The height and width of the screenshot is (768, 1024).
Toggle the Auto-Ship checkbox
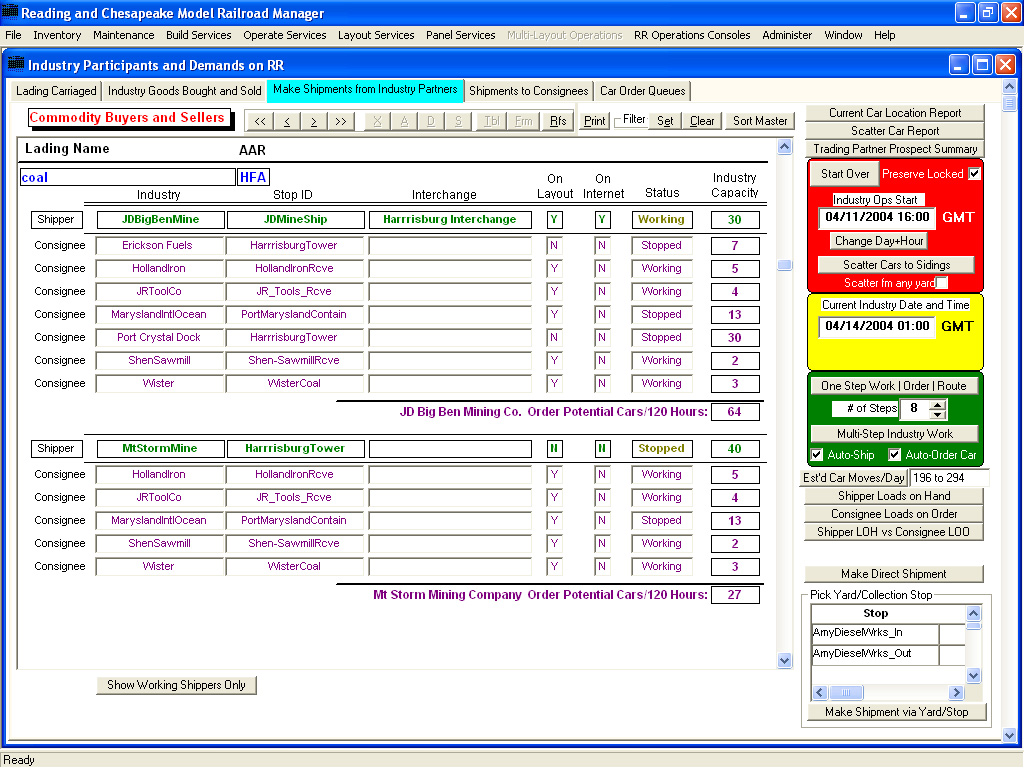tap(817, 455)
